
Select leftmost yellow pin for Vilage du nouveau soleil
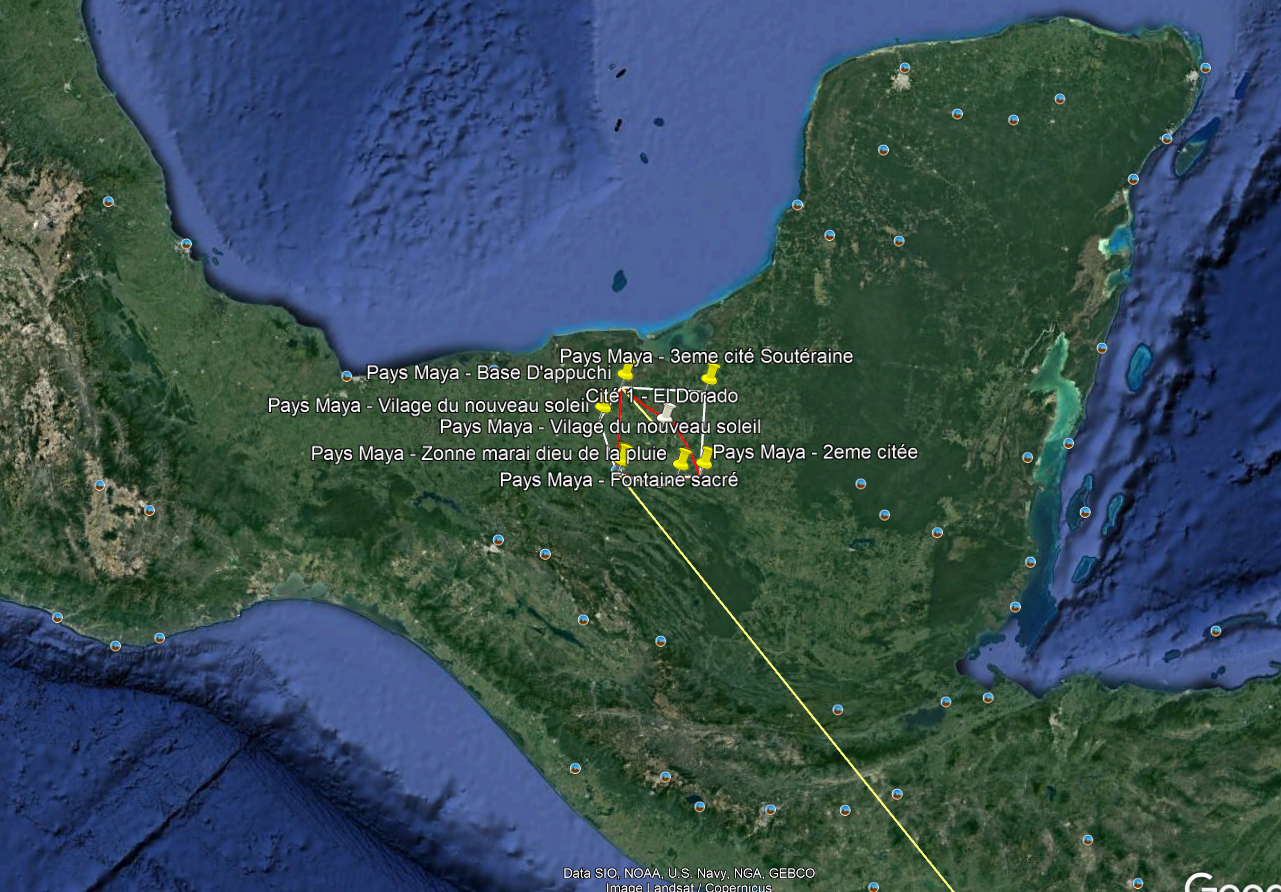tap(603, 407)
